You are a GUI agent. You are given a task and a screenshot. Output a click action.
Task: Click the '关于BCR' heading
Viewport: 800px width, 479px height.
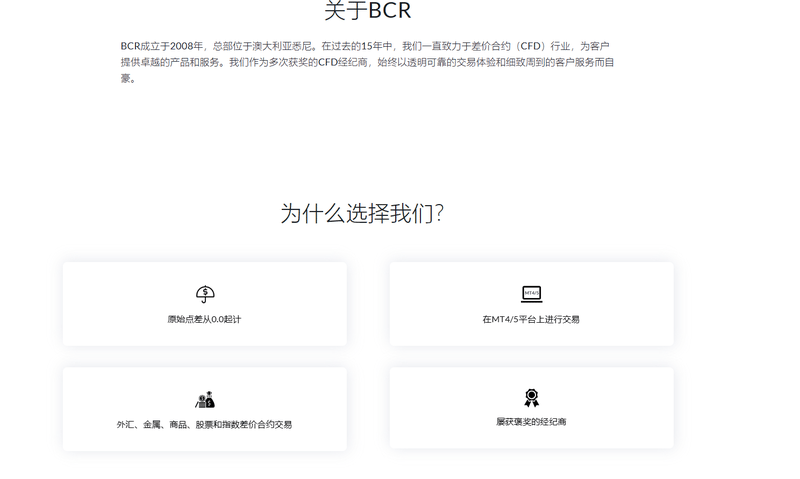[368, 10]
